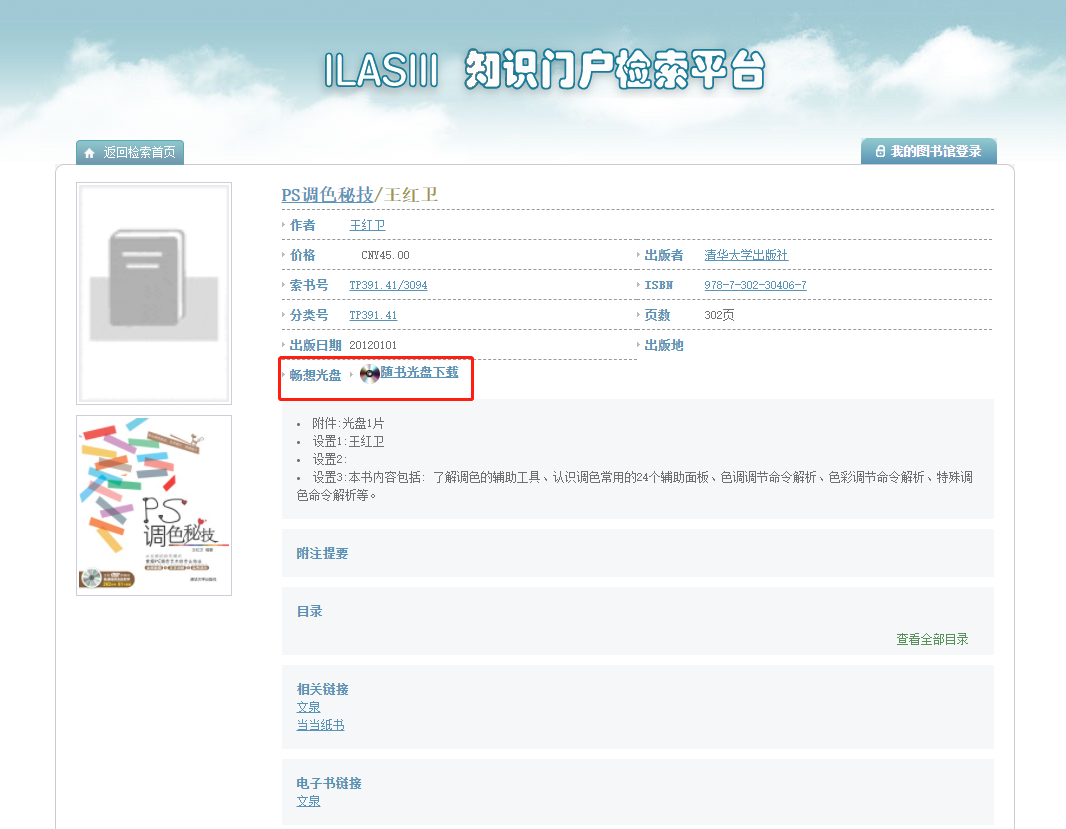Click the 畅想光盘 label
Viewport: 1066px width, 829px height.
click(315, 376)
